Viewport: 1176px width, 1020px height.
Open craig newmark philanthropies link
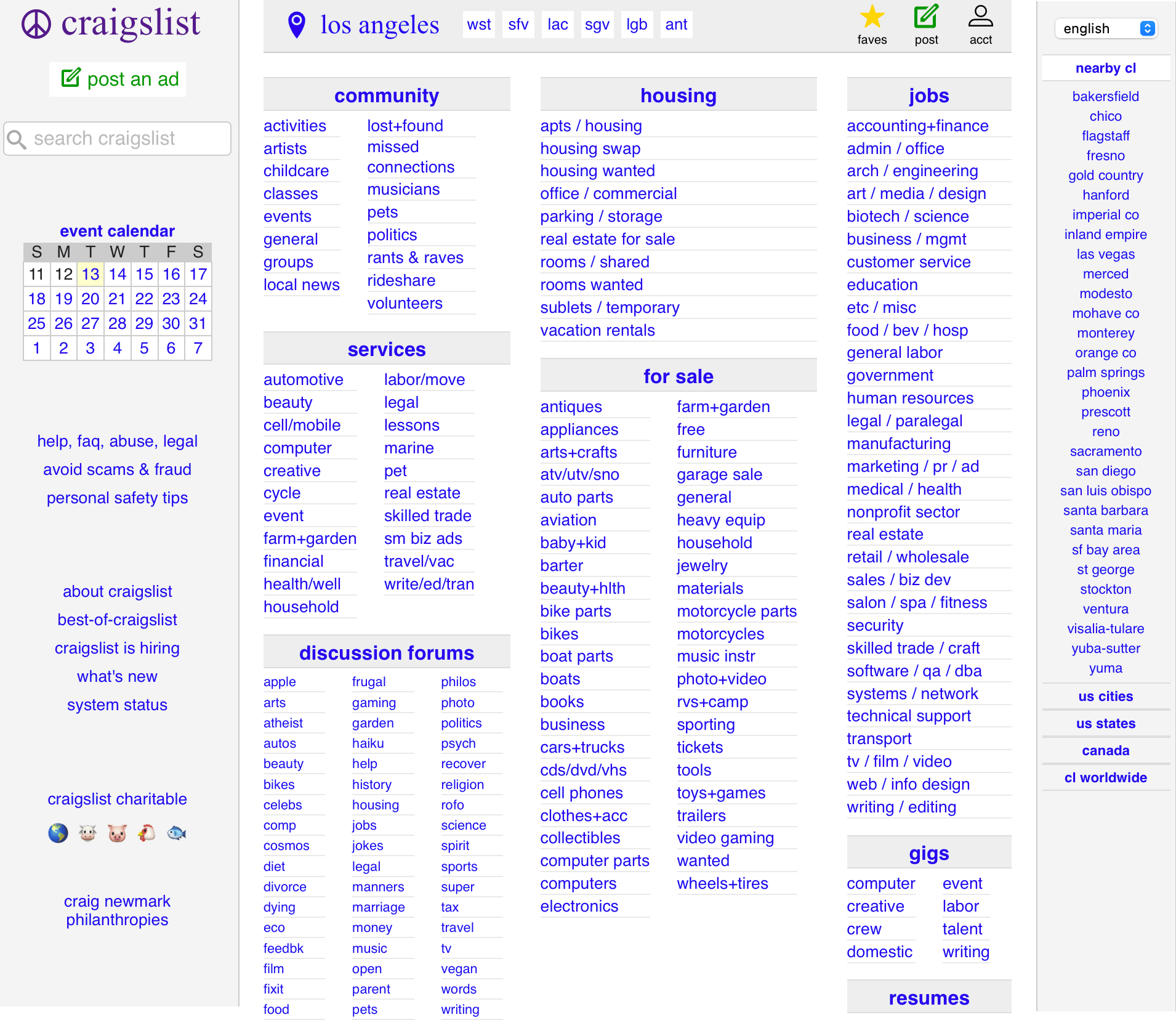click(x=117, y=911)
